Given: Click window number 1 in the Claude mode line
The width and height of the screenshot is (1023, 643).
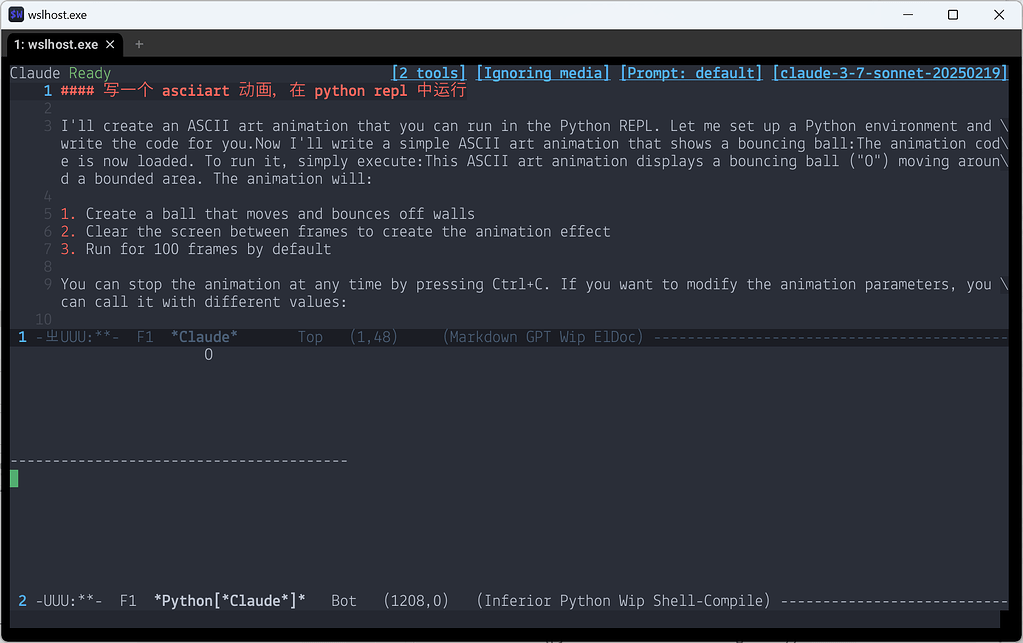Looking at the screenshot, I should pos(22,337).
